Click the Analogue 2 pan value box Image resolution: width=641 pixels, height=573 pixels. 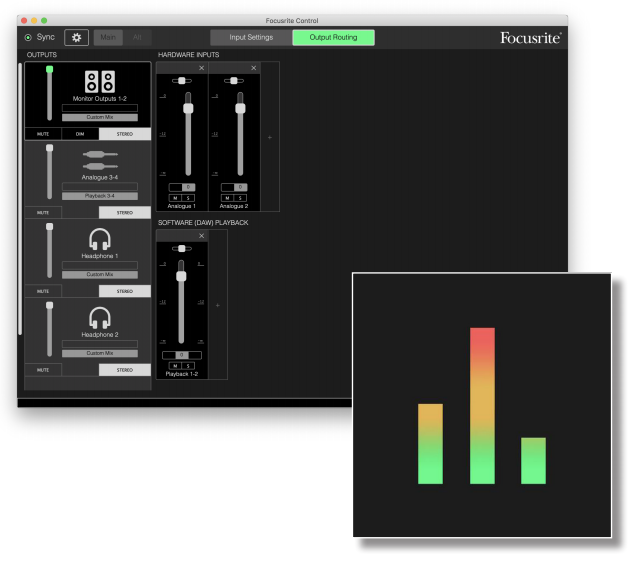click(234, 187)
